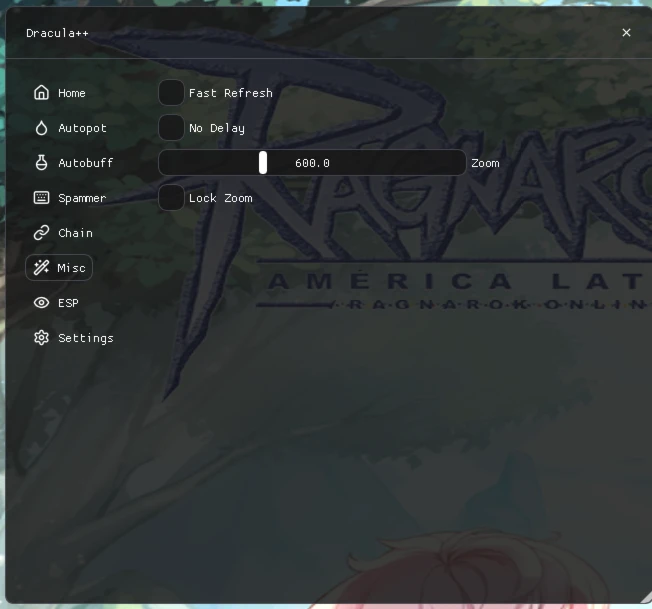The width and height of the screenshot is (652, 609).
Task: Click the window resize grip corner
Action: click(x=646, y=597)
